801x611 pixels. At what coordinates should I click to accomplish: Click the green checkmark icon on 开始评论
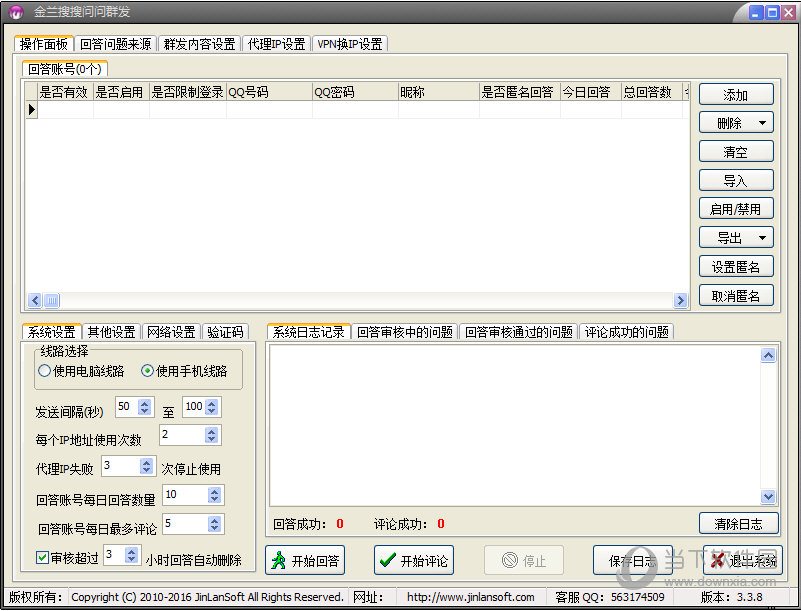(x=388, y=560)
